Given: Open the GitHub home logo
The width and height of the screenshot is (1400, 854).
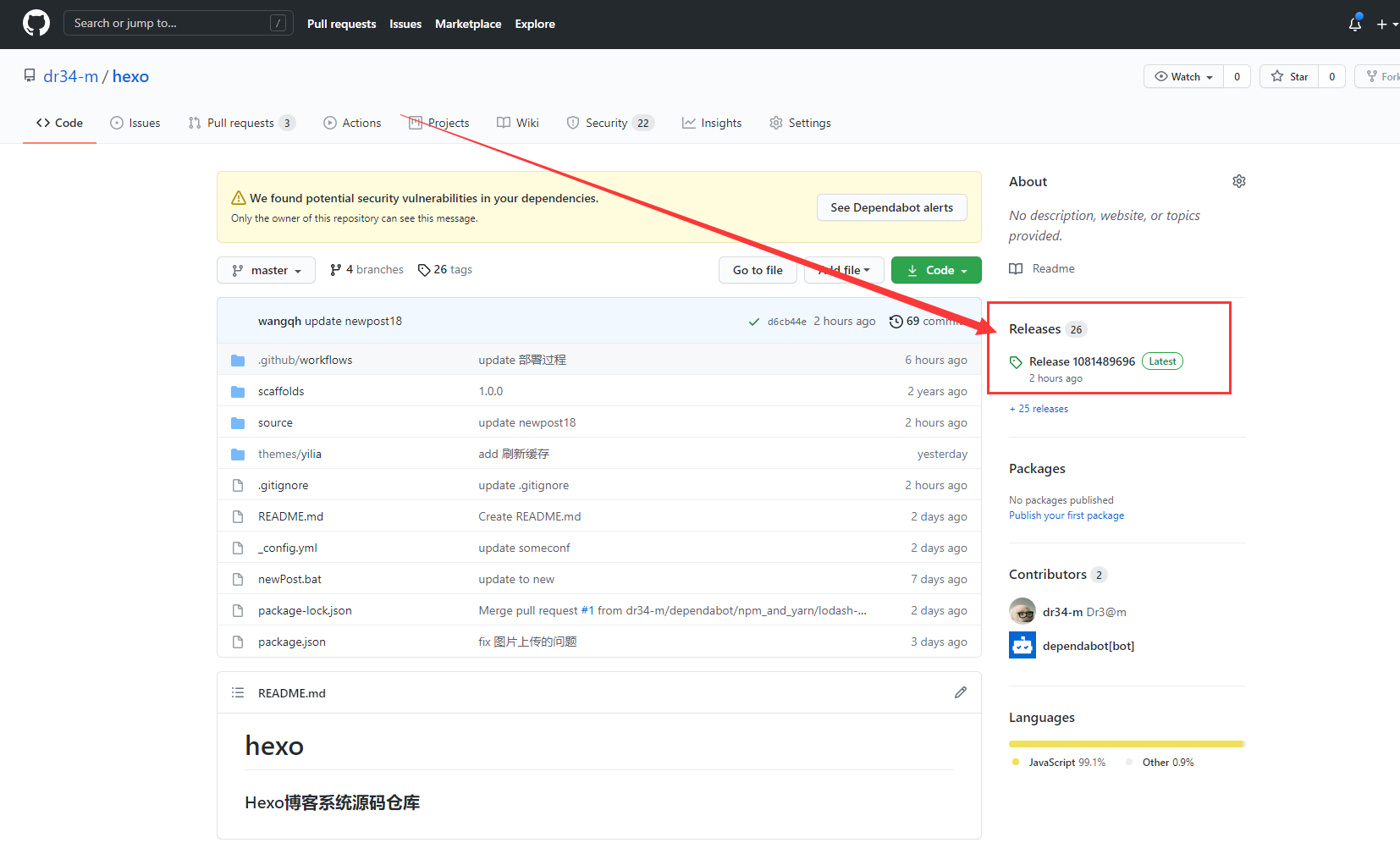Looking at the screenshot, I should click(x=36, y=23).
